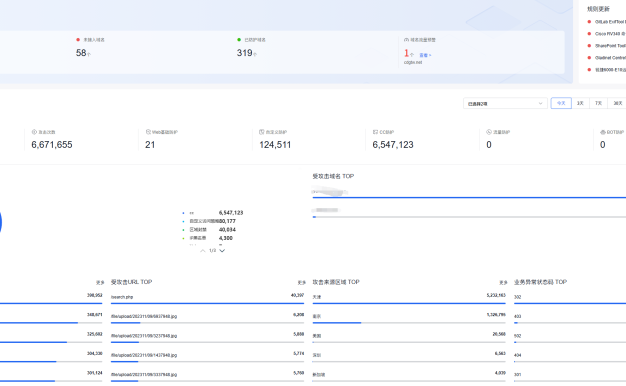This screenshot has height=386, width=626.
Task: Click the clock-style icon above the first 0 stat
Action: (x=489, y=132)
